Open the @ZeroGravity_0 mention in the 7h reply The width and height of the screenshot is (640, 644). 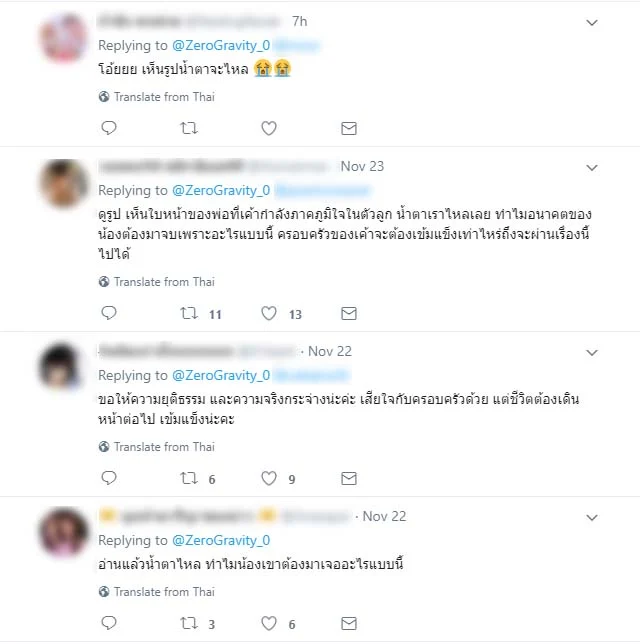[x=221, y=45]
